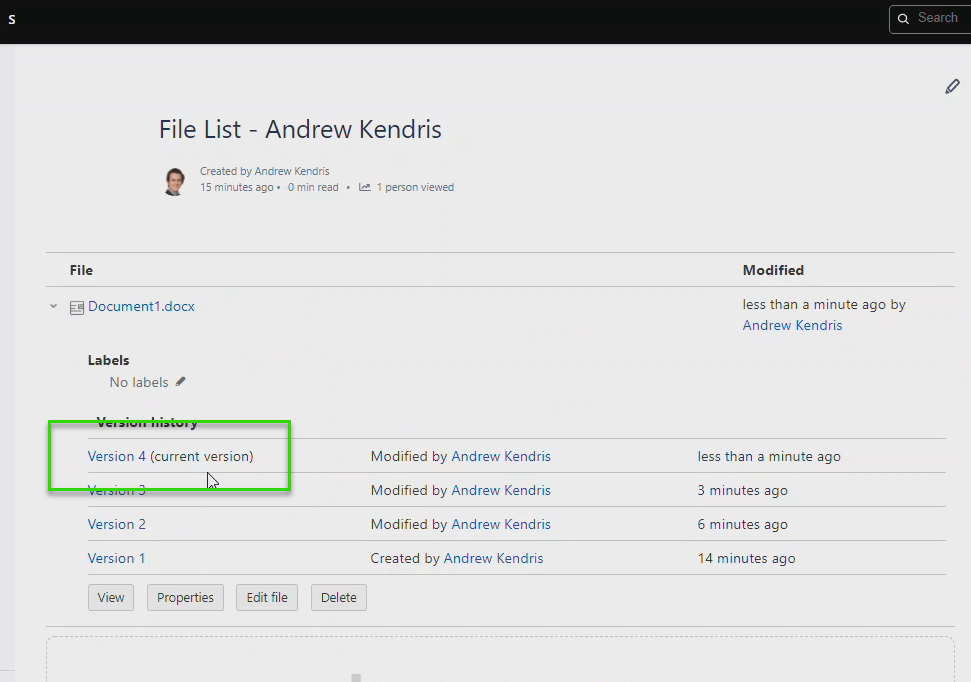
Task: Collapse the Document1.docx row chevron
Action: tap(53, 306)
